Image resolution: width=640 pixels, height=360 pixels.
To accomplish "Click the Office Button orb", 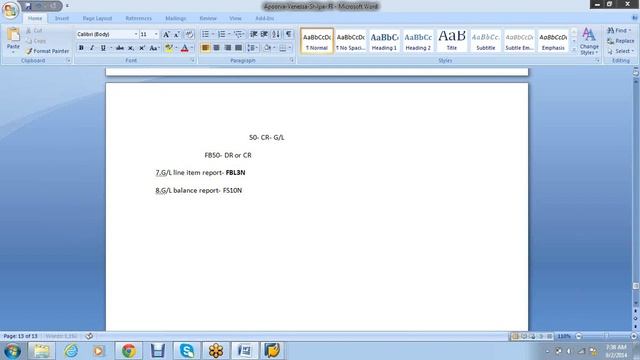I will [x=10, y=10].
